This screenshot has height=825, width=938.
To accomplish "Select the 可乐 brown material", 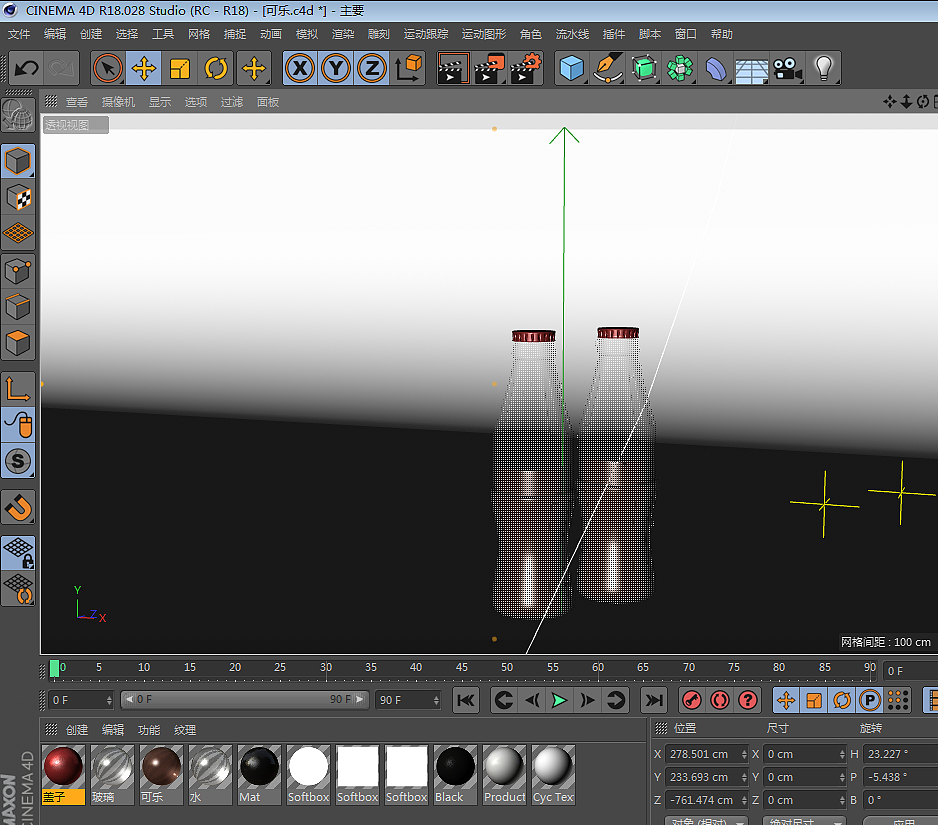I will pos(162,775).
